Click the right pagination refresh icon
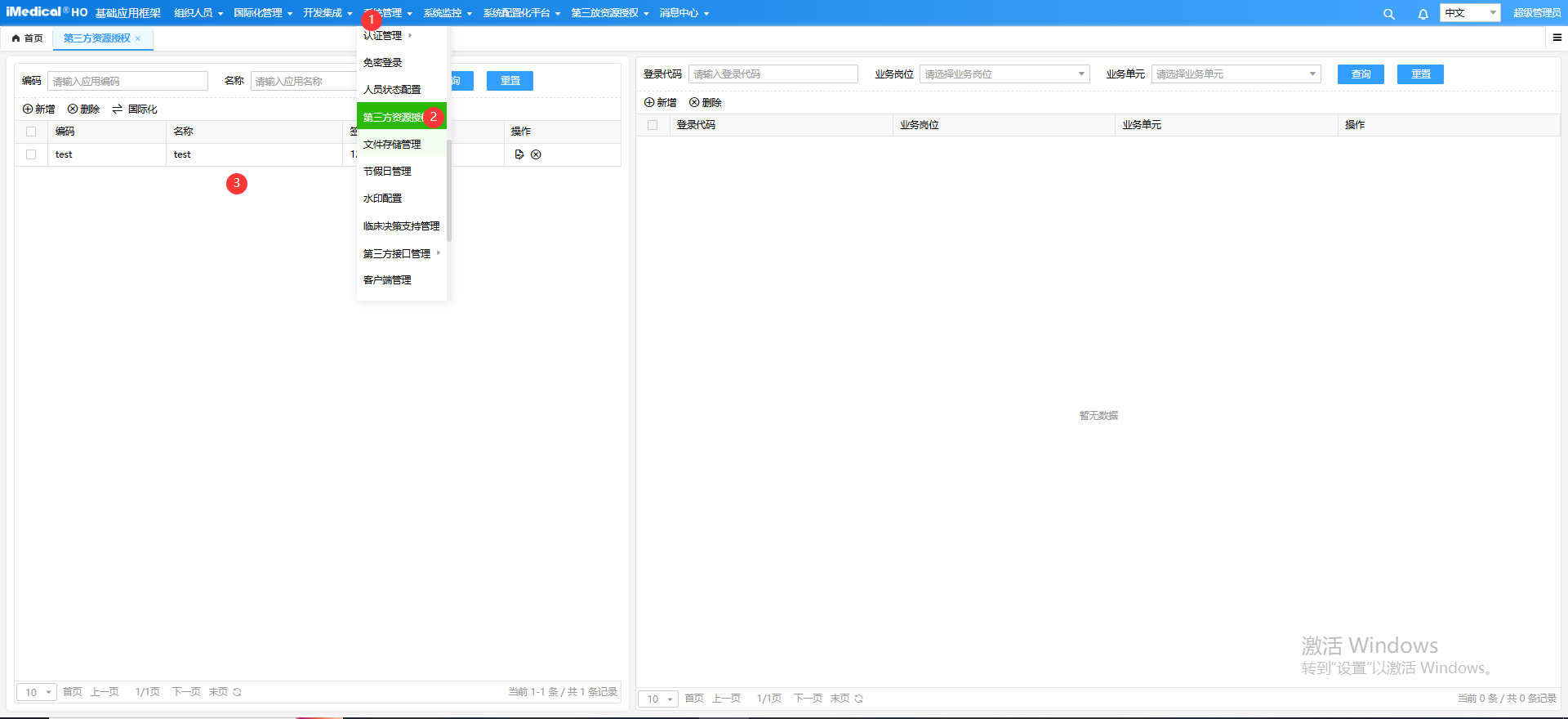The height and width of the screenshot is (719, 1568). tap(859, 699)
